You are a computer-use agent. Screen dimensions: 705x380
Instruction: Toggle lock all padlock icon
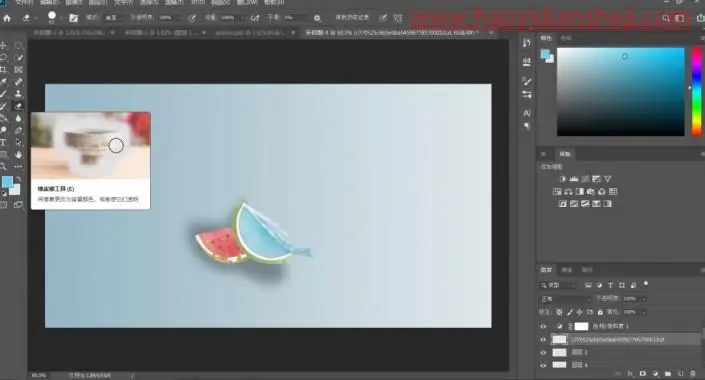coord(600,312)
